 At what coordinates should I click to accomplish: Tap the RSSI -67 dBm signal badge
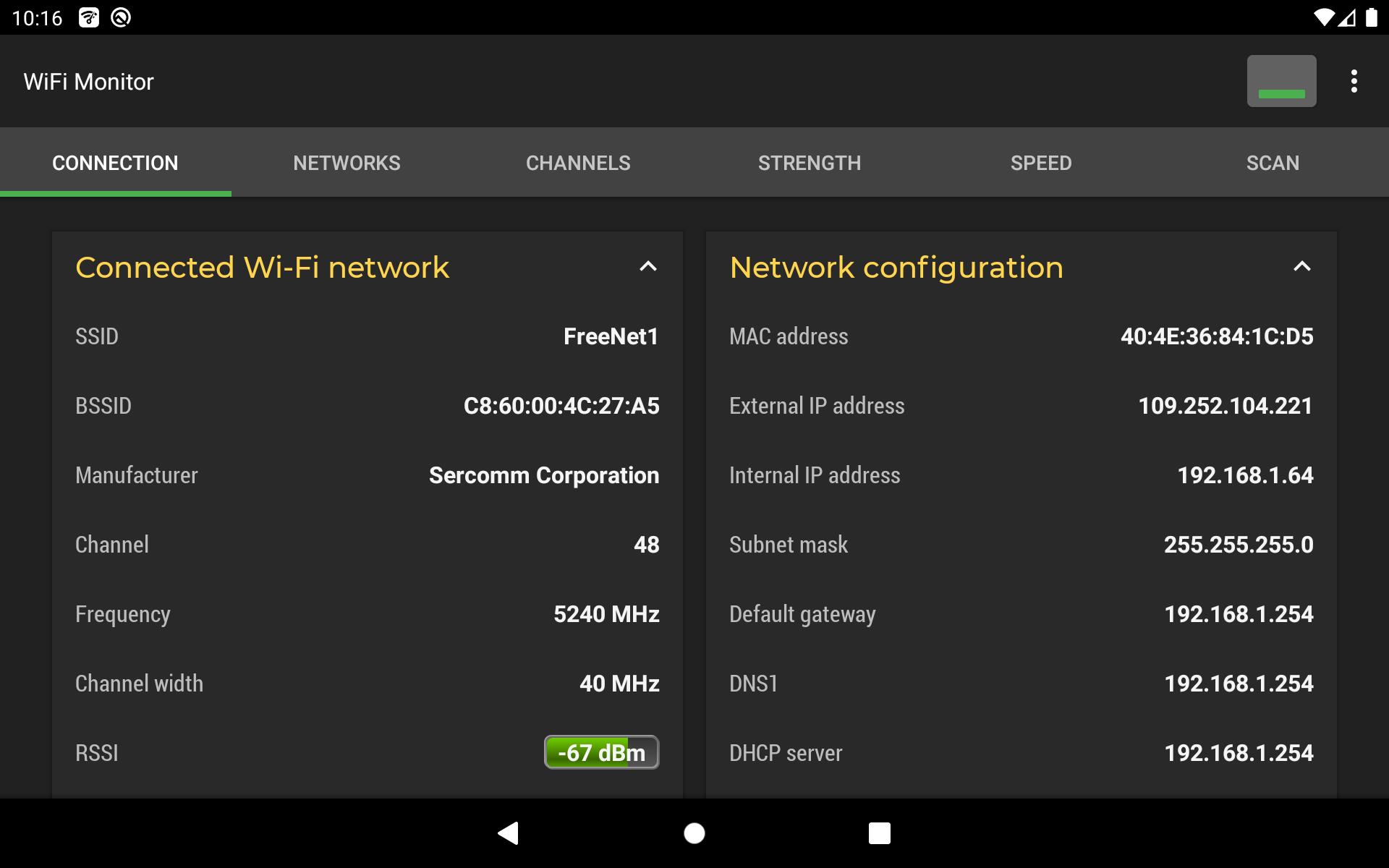click(x=600, y=753)
